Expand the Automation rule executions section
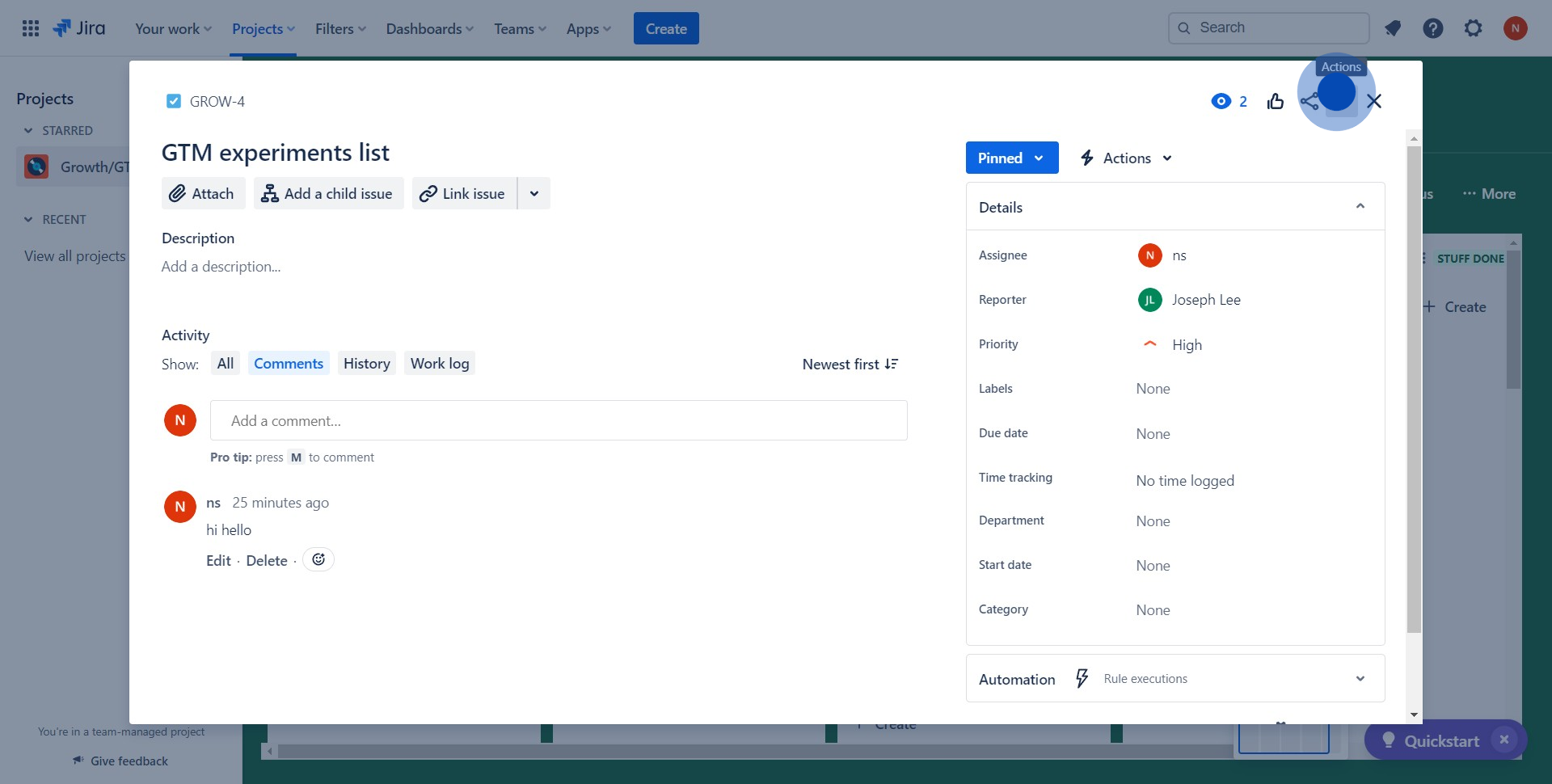This screenshot has width=1552, height=784. pos(1360,679)
